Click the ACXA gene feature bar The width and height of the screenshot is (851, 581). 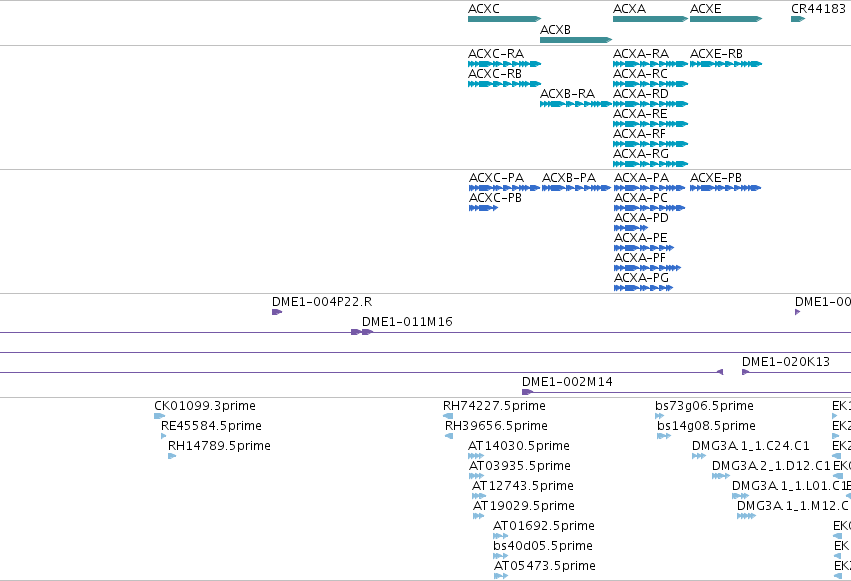[650, 19]
